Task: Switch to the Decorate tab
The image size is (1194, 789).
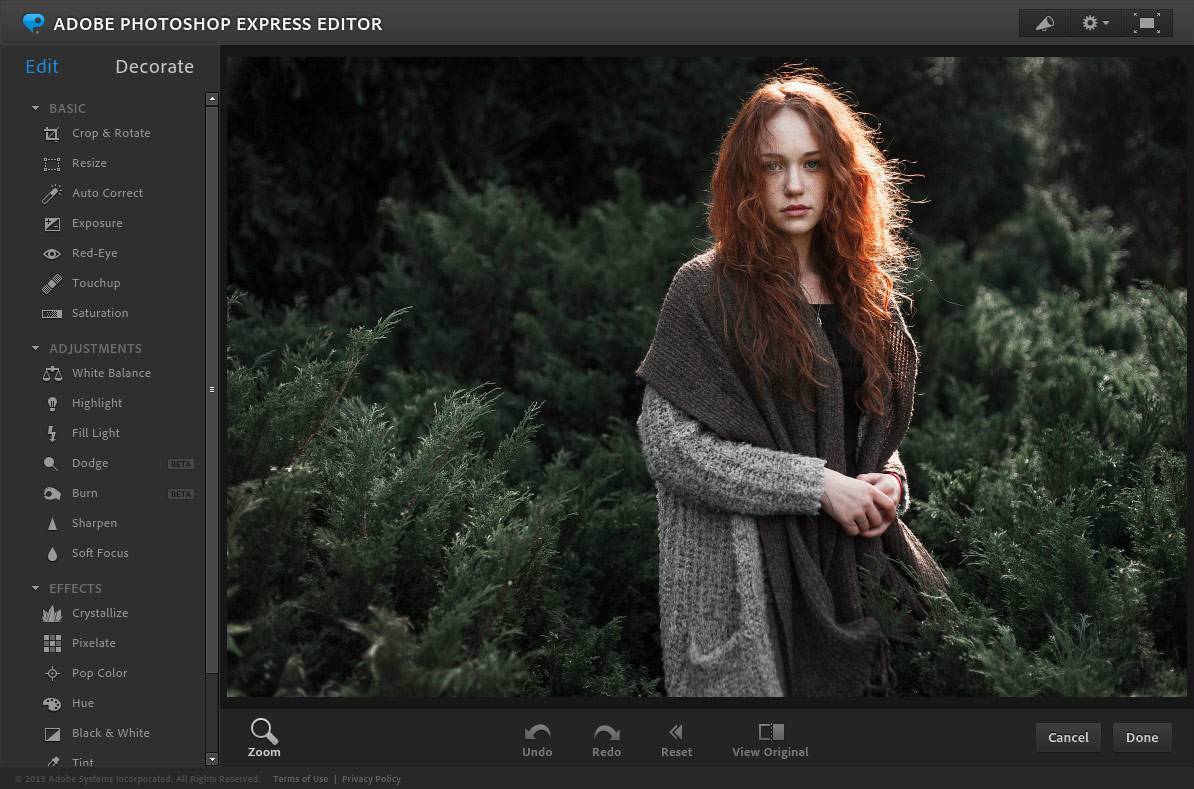Action: coord(155,67)
